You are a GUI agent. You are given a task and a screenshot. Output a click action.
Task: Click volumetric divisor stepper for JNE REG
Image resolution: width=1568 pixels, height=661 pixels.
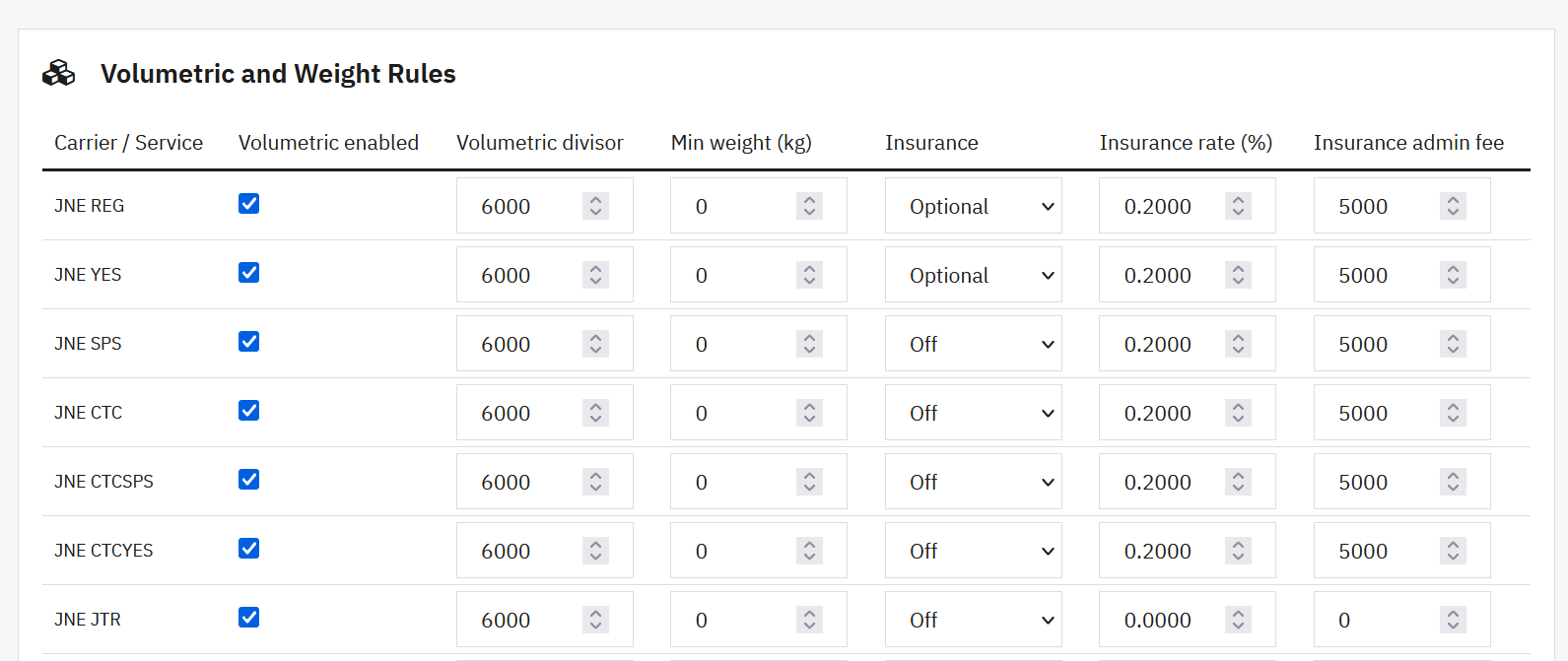click(x=595, y=206)
